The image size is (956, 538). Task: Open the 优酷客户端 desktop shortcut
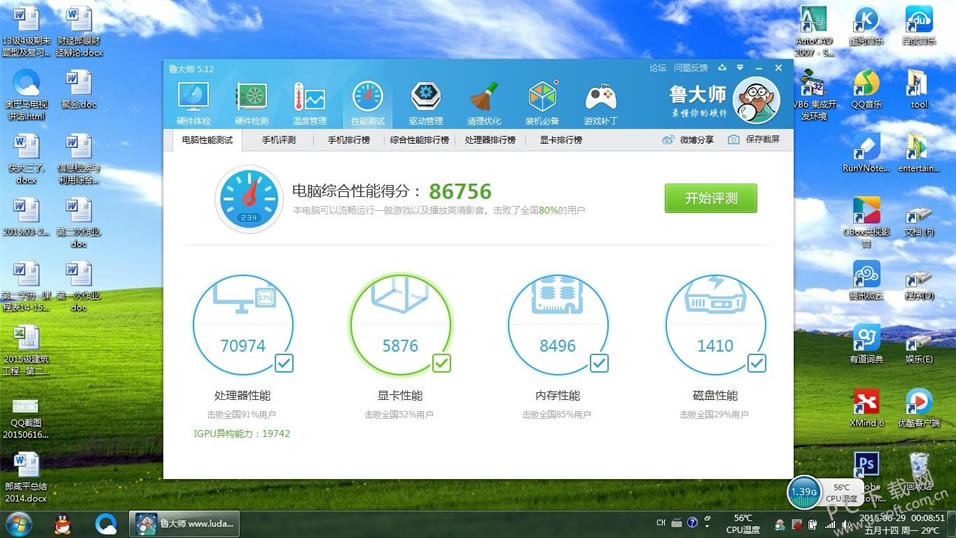coord(919,408)
